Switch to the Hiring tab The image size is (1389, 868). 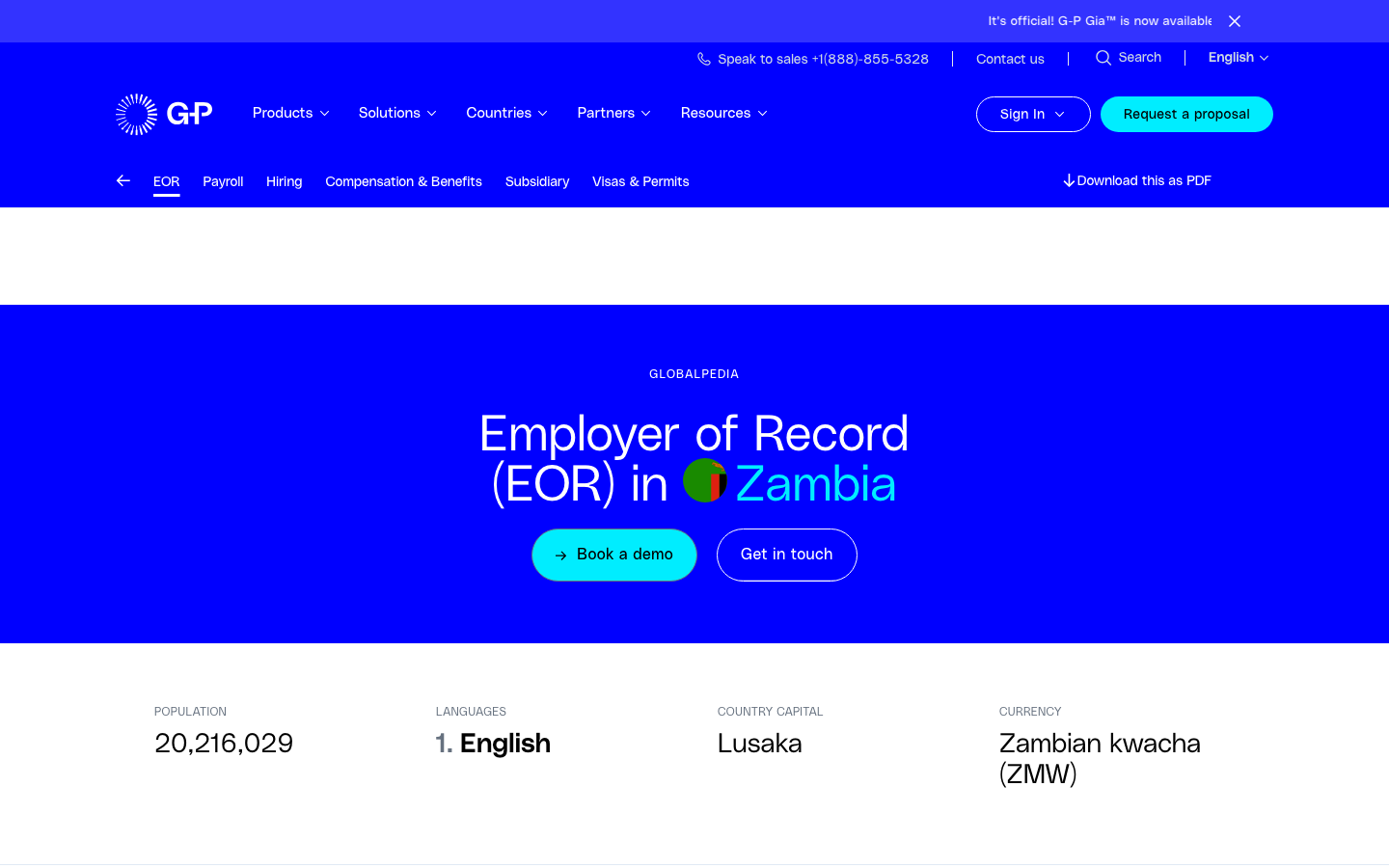point(285,181)
